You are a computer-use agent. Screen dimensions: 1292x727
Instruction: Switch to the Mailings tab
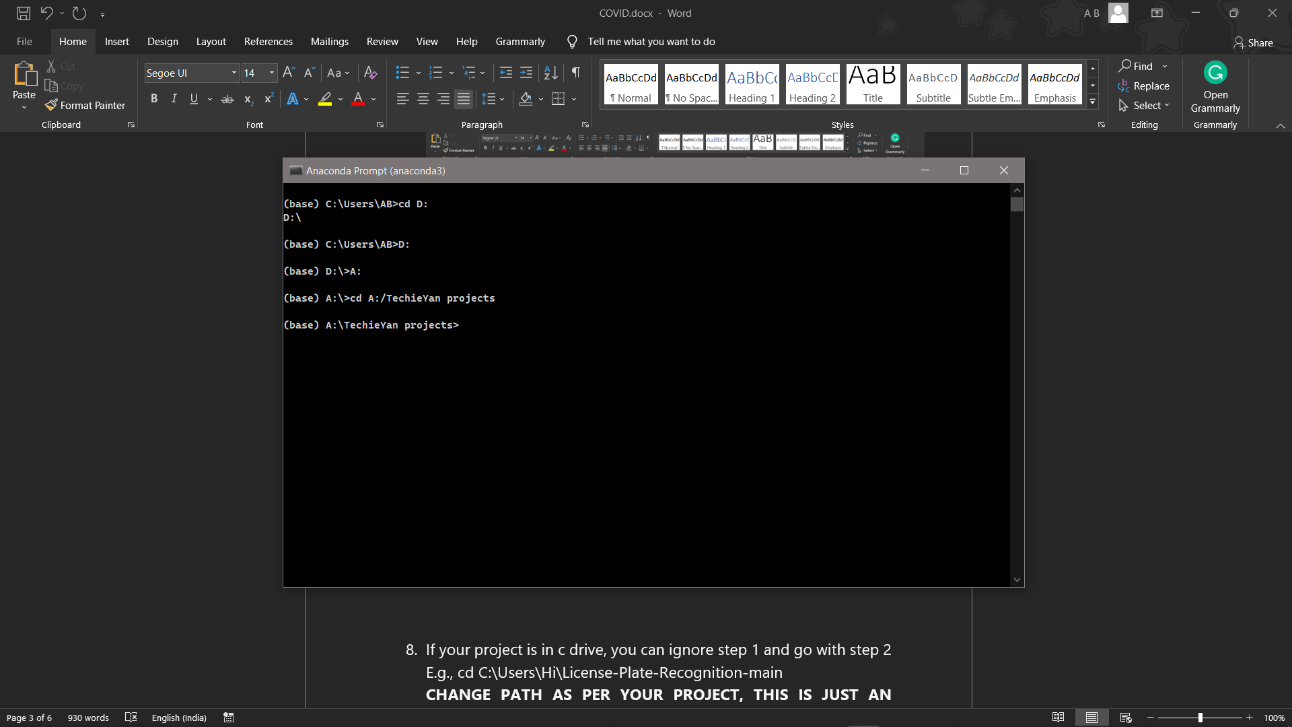point(329,42)
